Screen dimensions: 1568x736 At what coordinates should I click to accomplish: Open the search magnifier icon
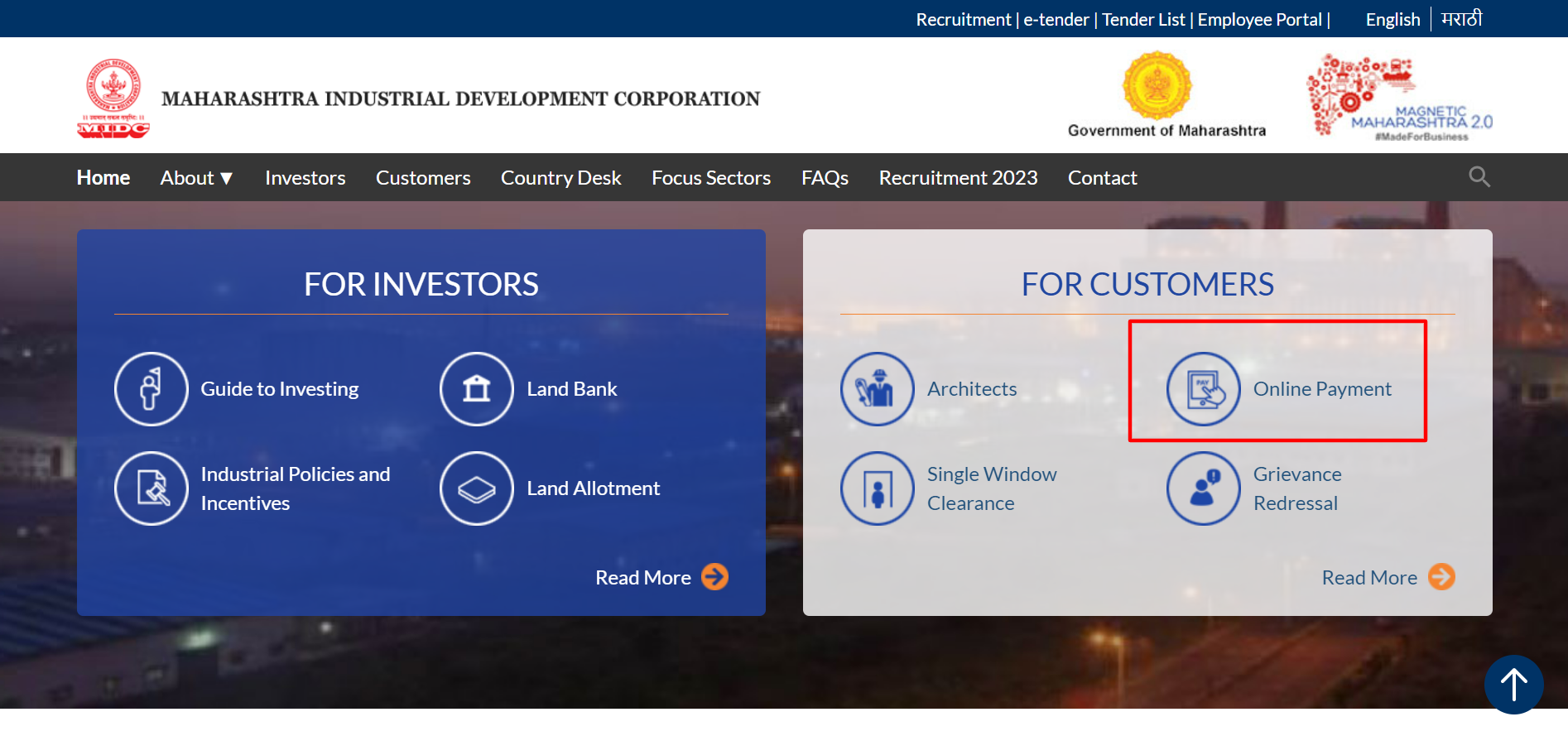(x=1479, y=176)
